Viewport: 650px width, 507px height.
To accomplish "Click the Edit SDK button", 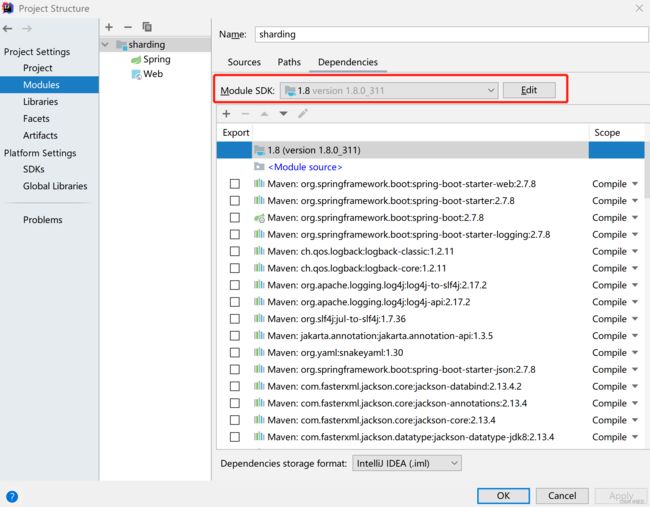I will tap(529, 90).
